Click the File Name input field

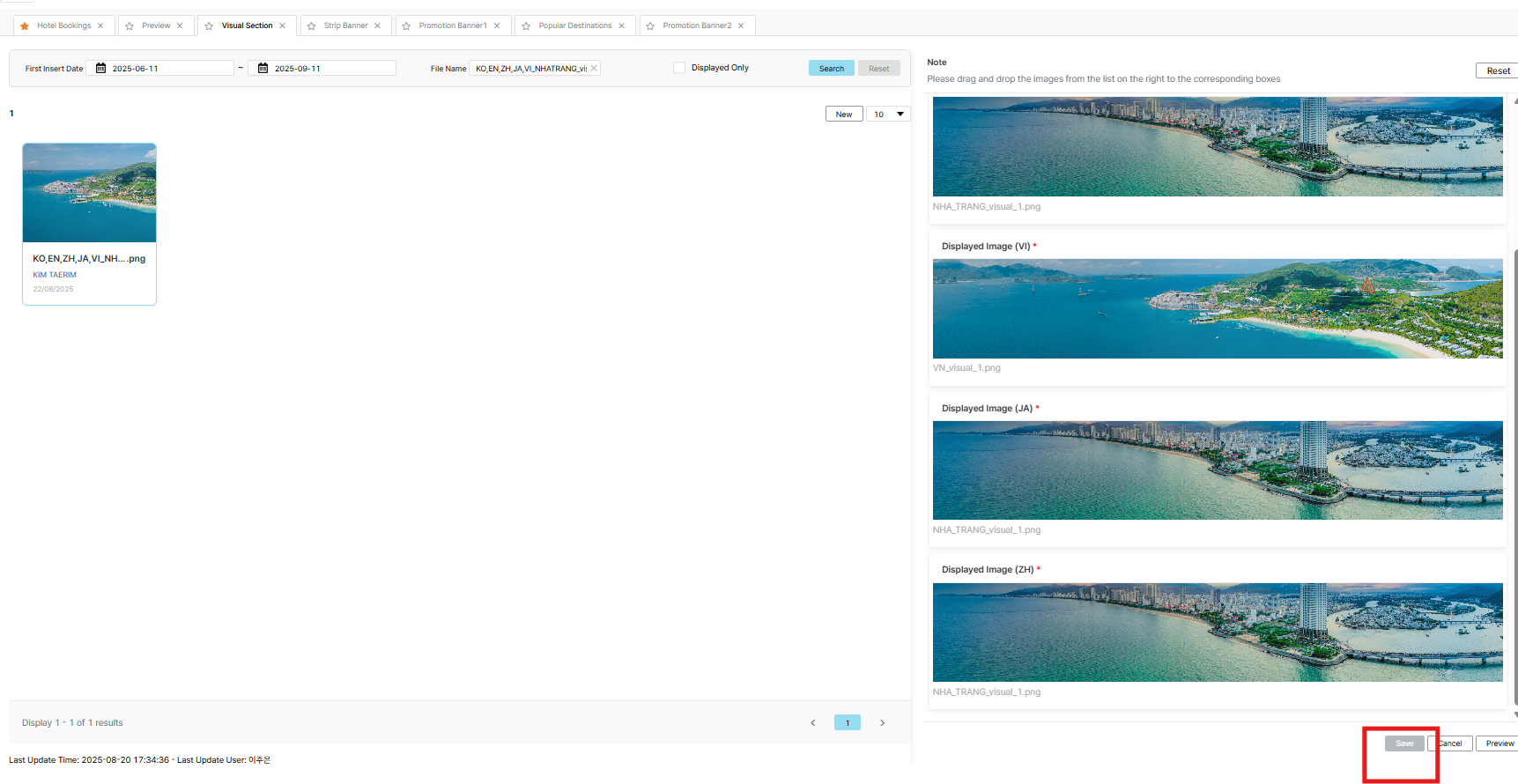click(535, 68)
